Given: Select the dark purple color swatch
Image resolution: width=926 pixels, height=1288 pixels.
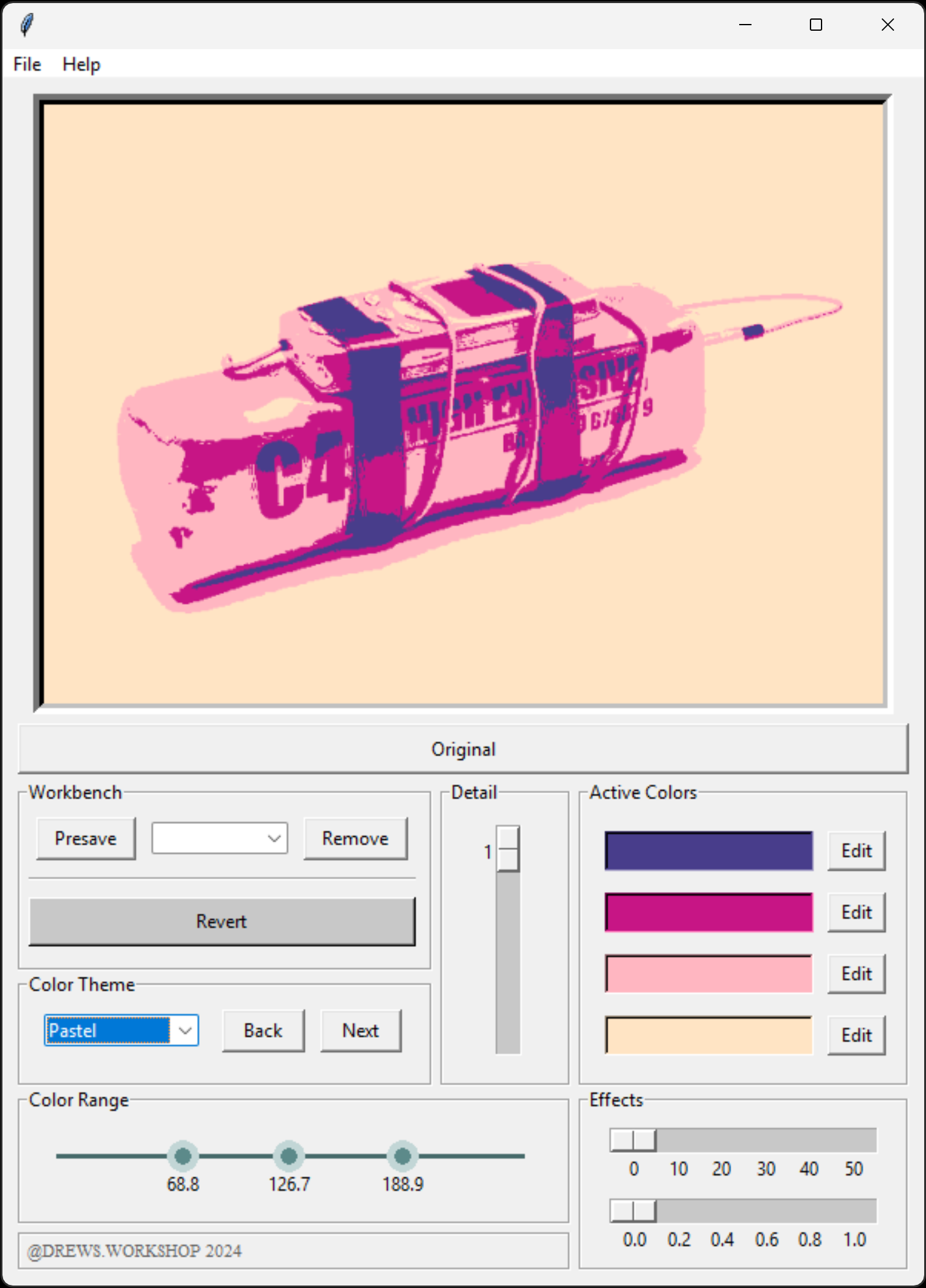Looking at the screenshot, I should coord(708,851).
